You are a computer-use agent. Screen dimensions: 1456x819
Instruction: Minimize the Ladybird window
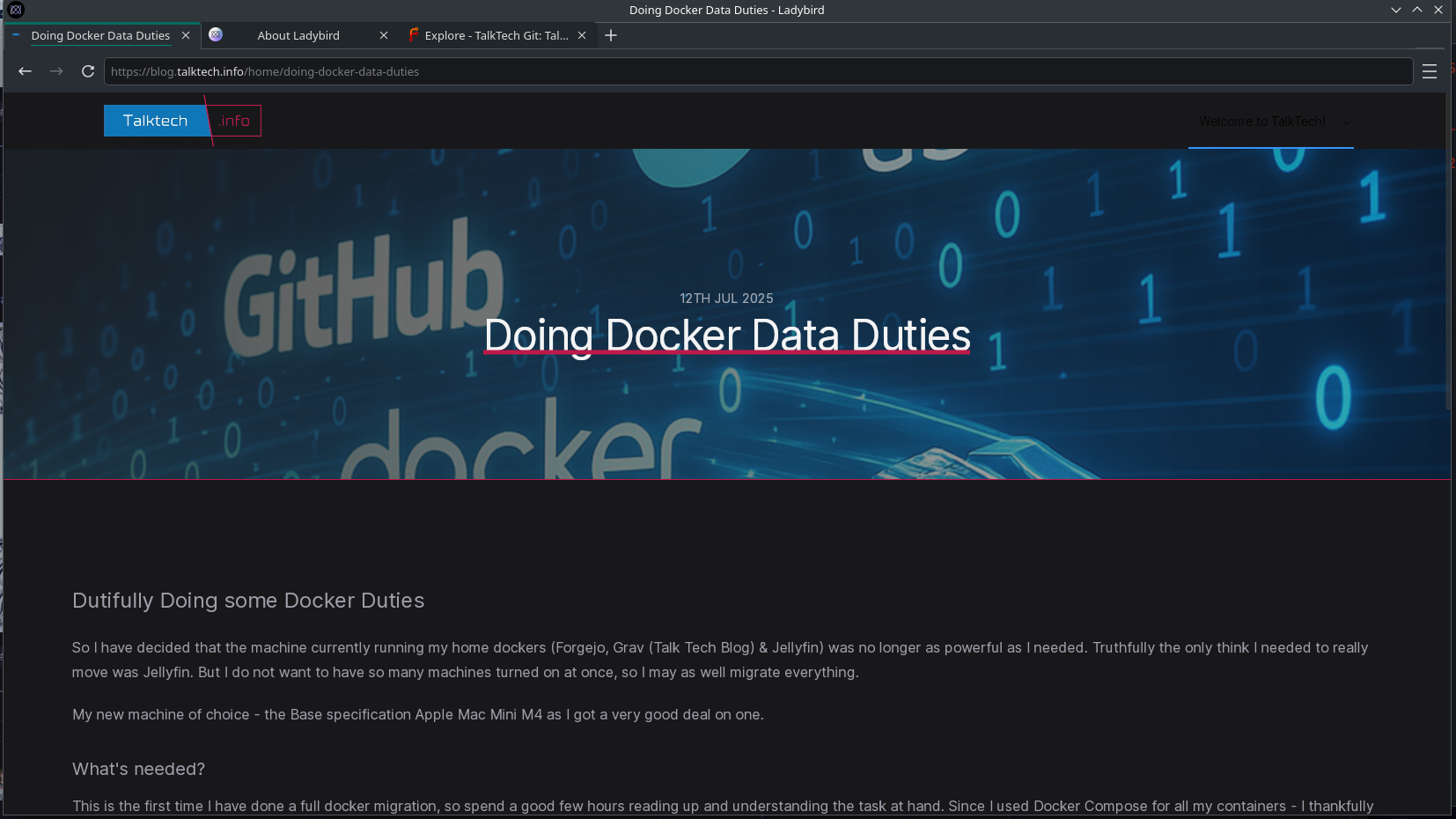[1395, 10]
